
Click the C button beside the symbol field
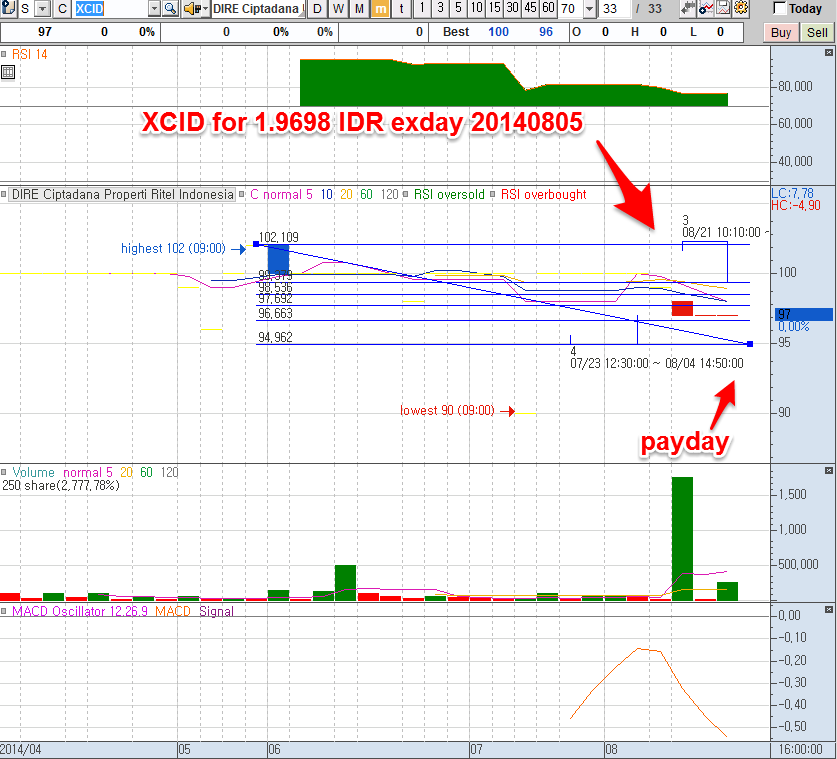pos(62,9)
